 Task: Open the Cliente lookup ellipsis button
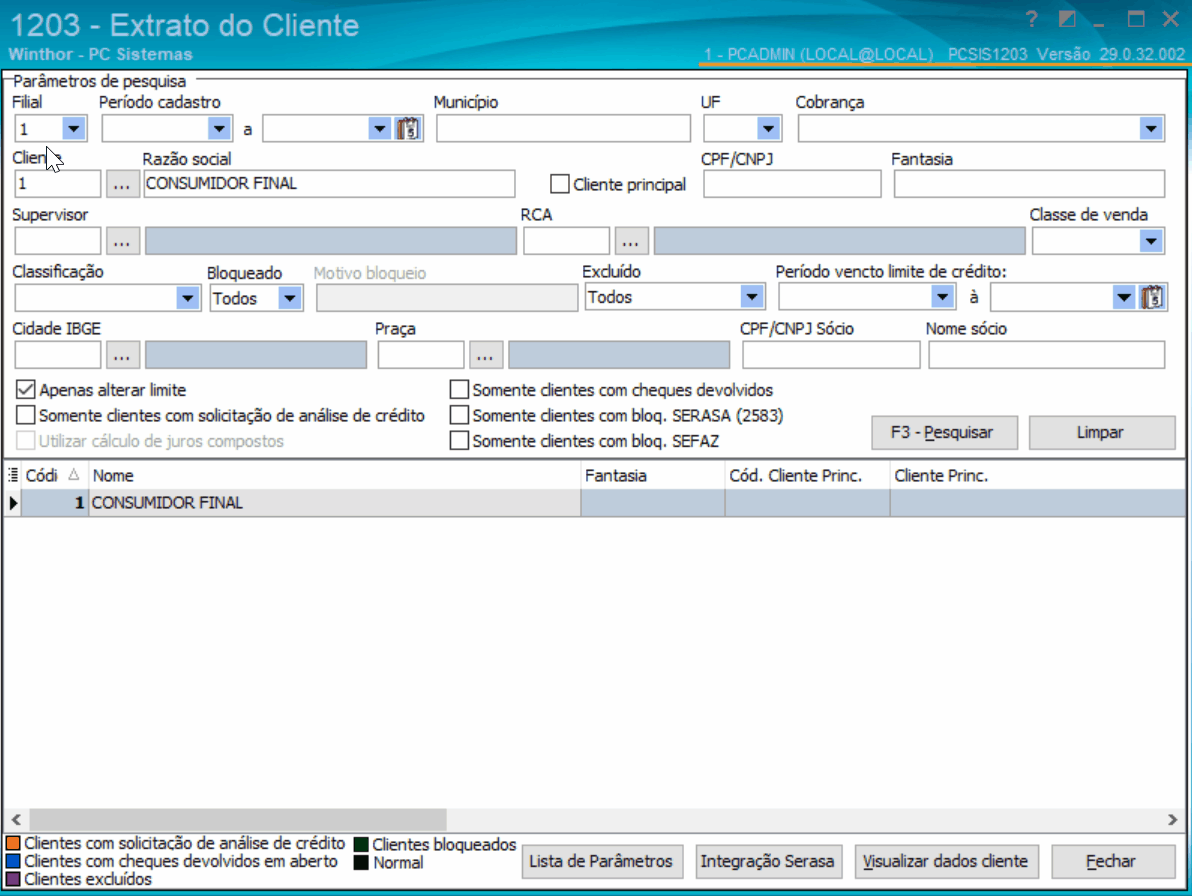coord(122,184)
